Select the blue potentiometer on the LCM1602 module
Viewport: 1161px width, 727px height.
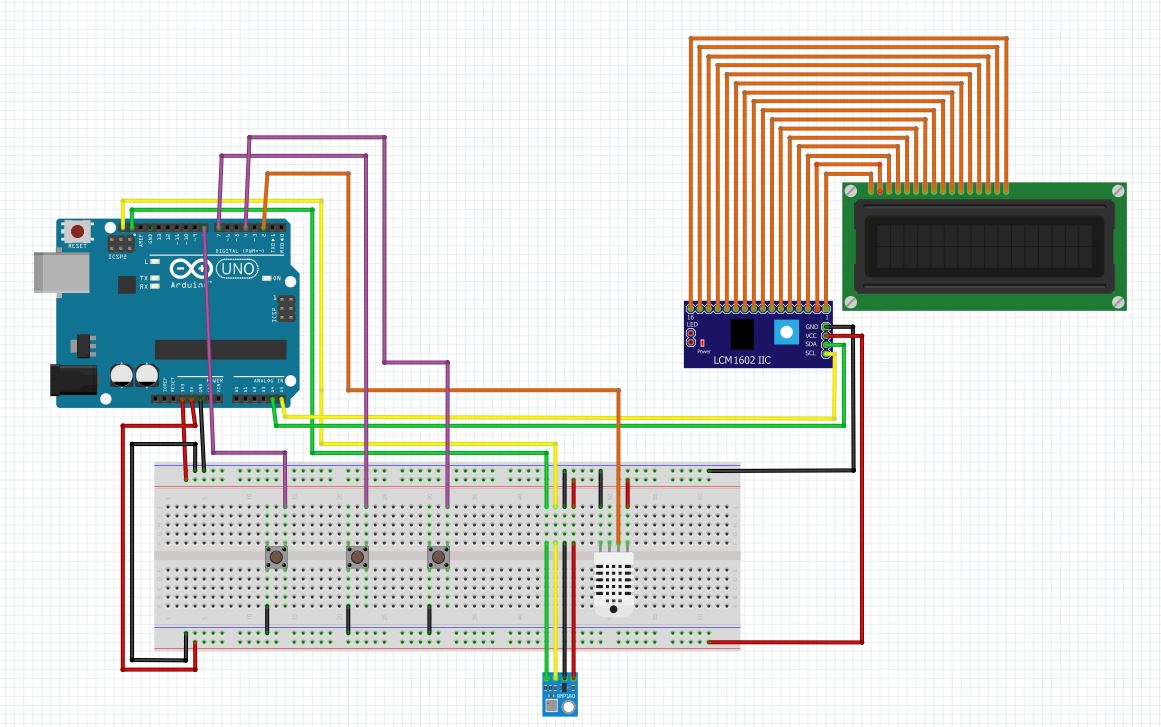(x=786, y=332)
